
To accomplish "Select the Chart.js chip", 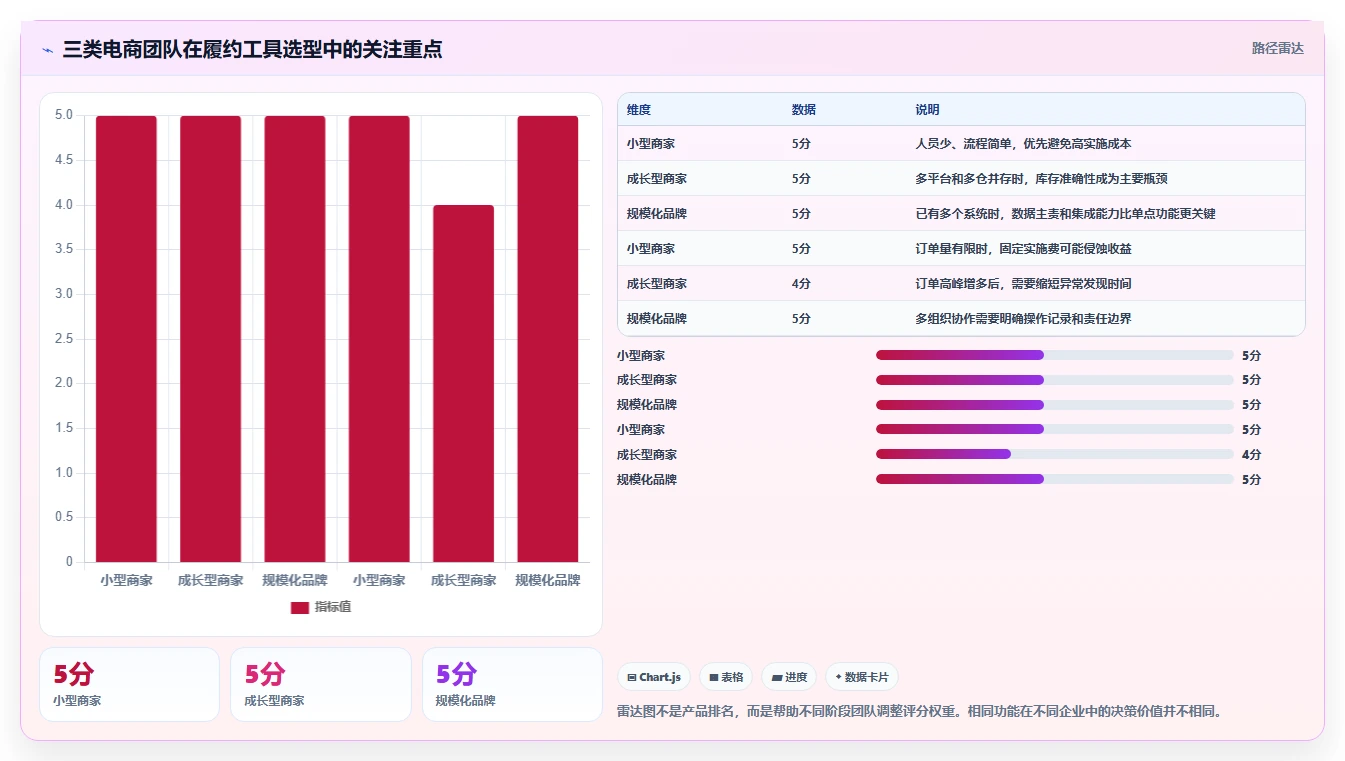I will click(654, 677).
